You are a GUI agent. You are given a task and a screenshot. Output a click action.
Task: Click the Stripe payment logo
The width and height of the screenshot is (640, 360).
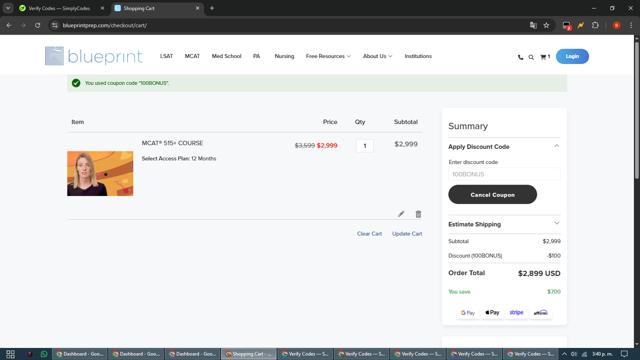(x=516, y=313)
